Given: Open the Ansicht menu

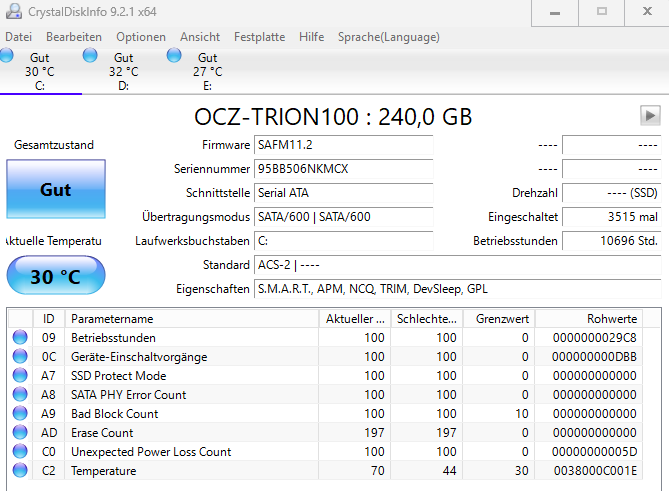Looking at the screenshot, I should [200, 37].
